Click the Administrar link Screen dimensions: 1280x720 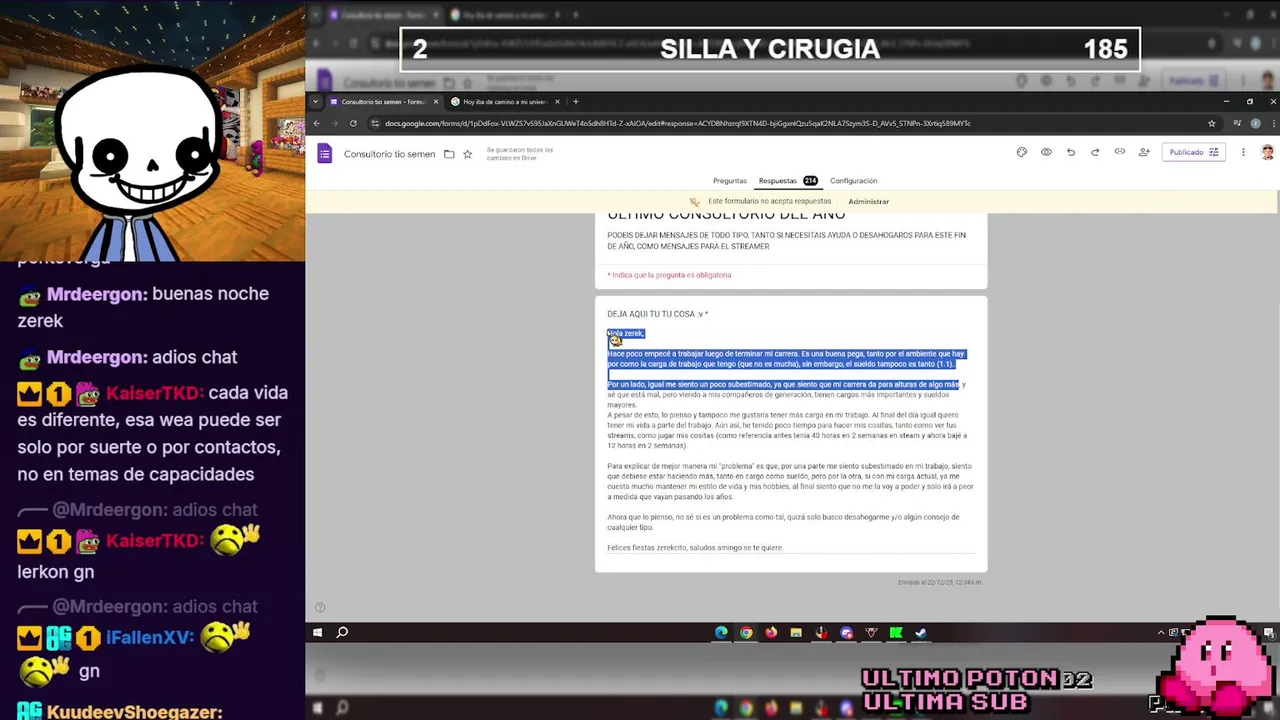[x=868, y=202]
